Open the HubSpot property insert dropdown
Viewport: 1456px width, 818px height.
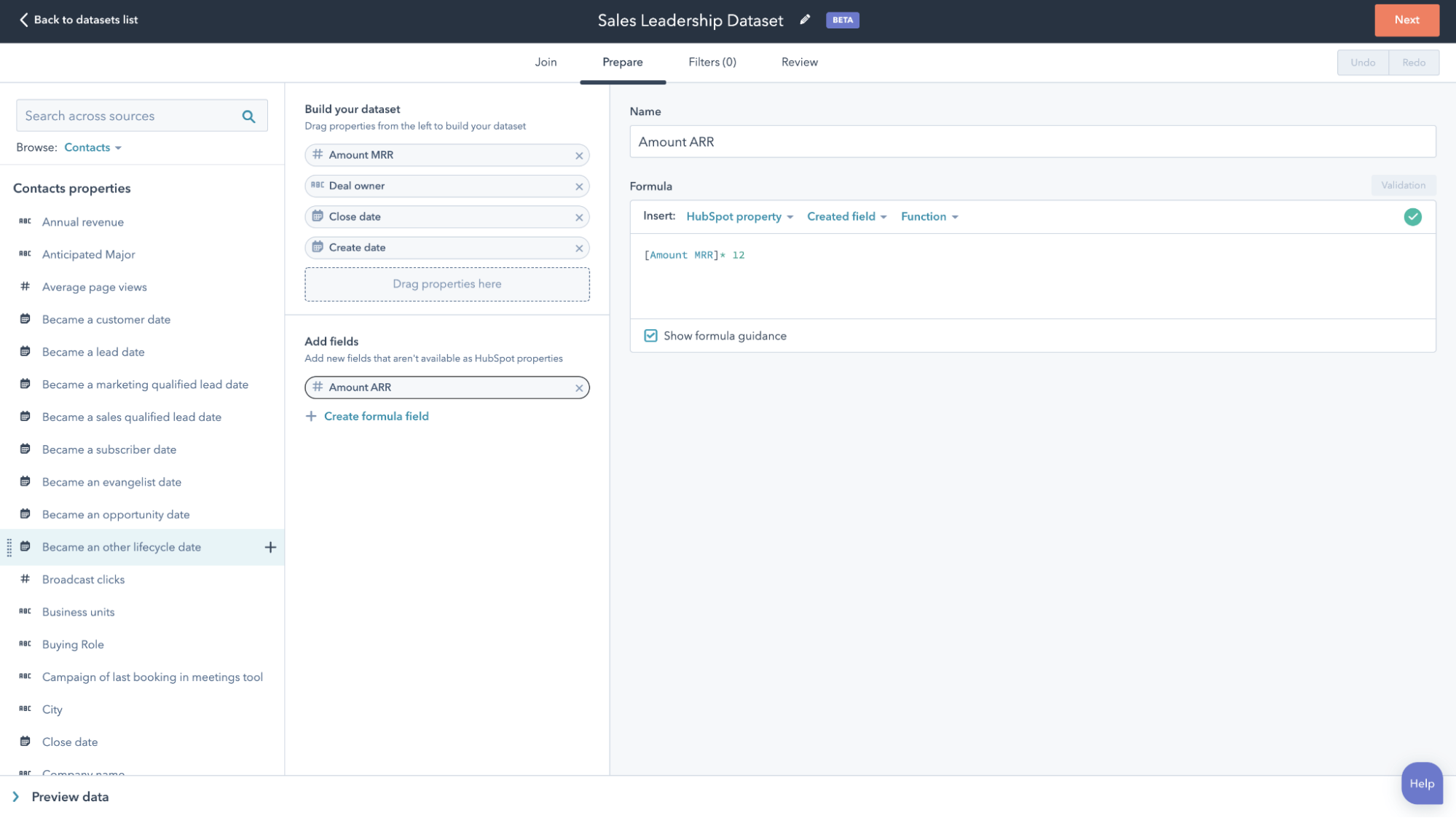(x=739, y=216)
